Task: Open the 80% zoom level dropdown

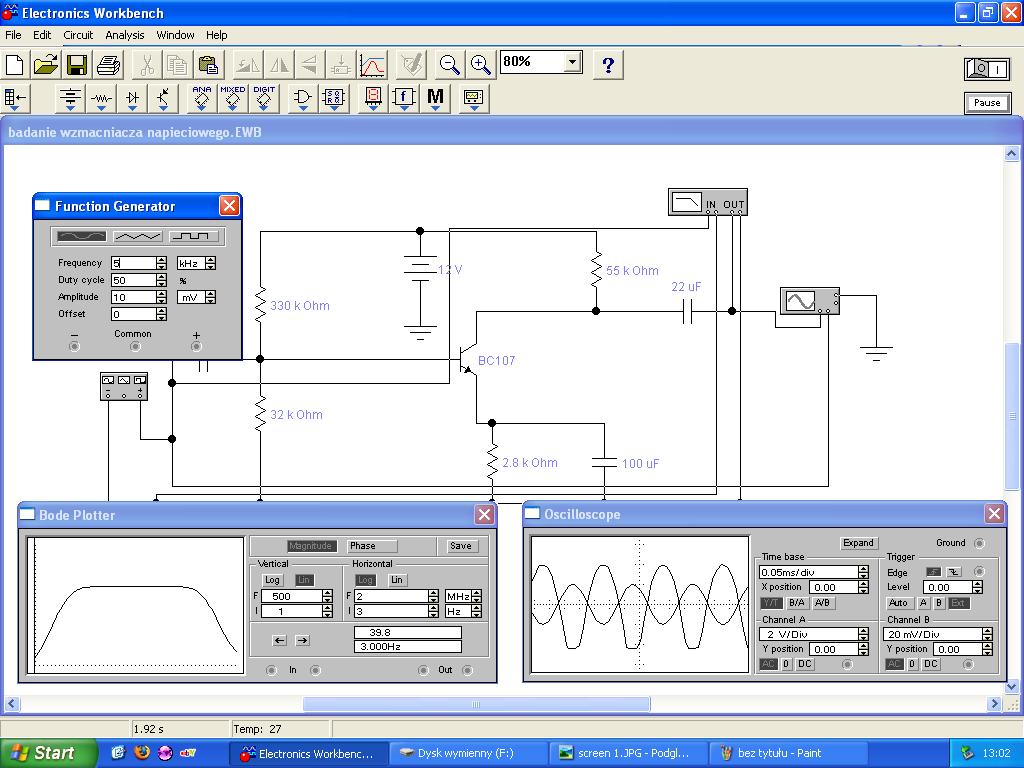Action: (572, 63)
